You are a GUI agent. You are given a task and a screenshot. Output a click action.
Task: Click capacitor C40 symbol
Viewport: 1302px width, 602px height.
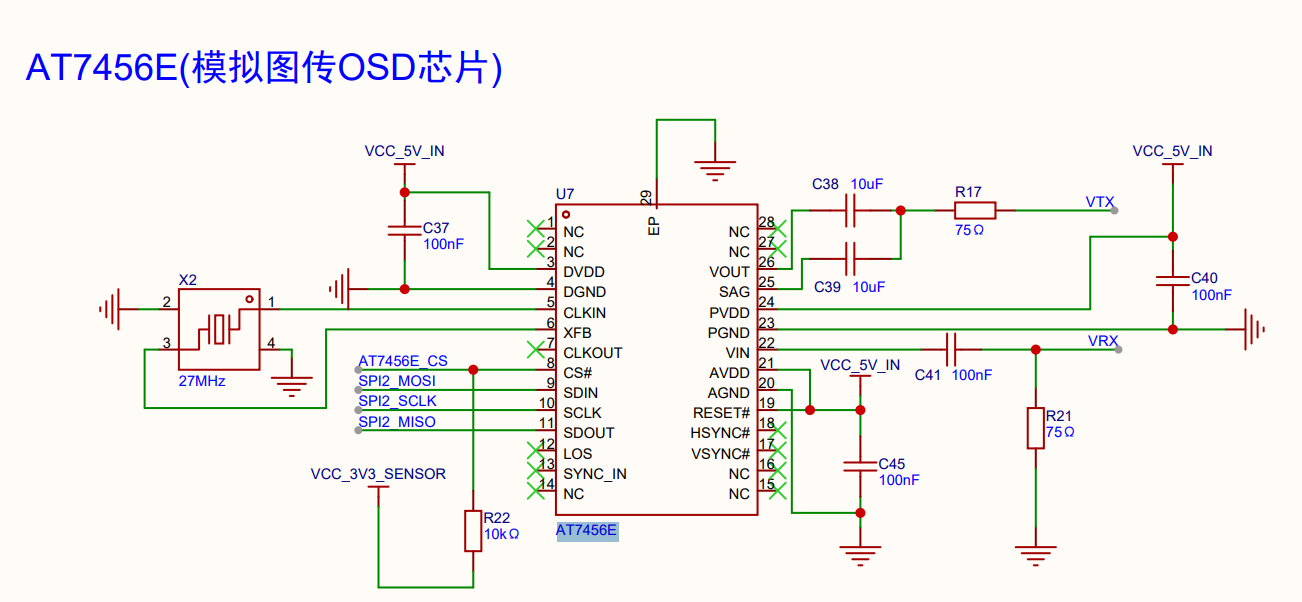[1172, 281]
